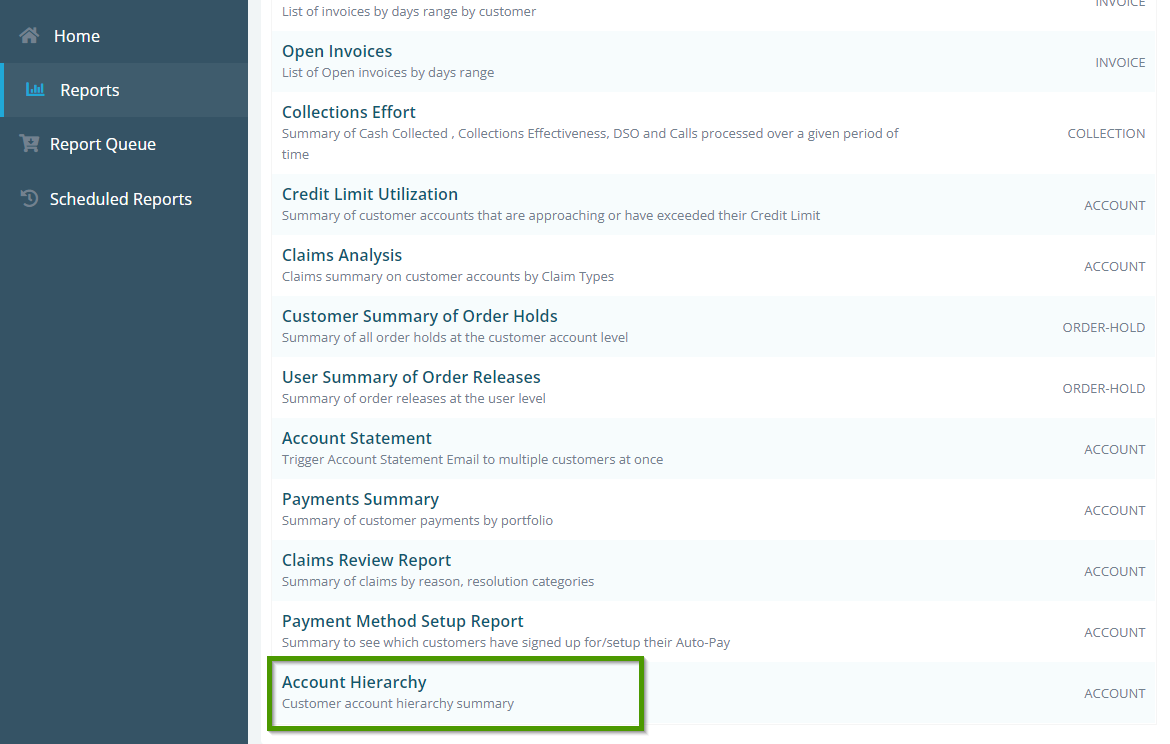Screen dimensions: 1170x744
Task: Click the Reports bar chart icon
Action: [35, 90]
